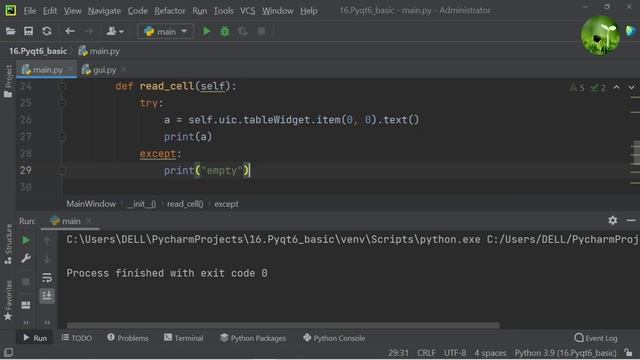
Task: Click the main.py breadcrumb in navigation bar
Action: tap(99, 51)
